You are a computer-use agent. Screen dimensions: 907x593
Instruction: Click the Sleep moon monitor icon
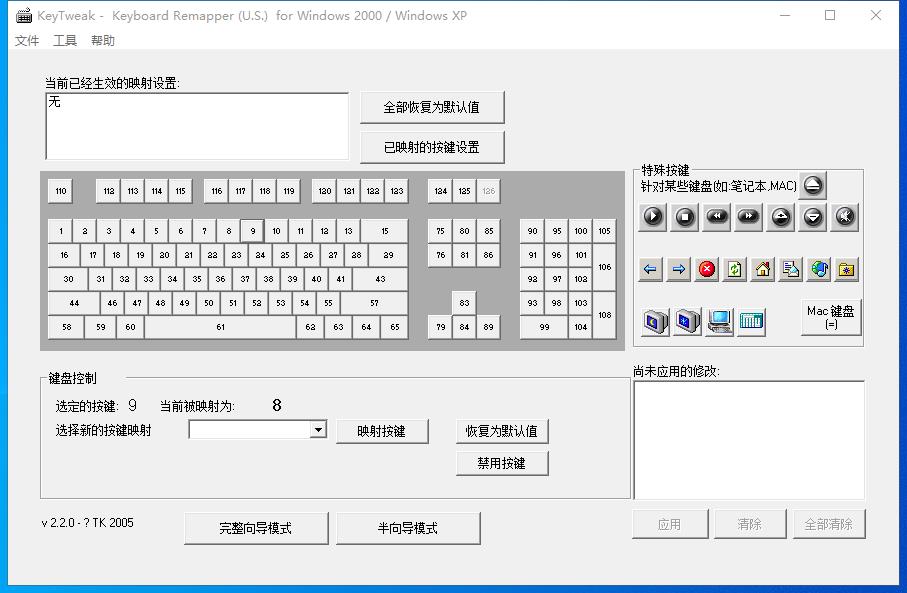[656, 321]
